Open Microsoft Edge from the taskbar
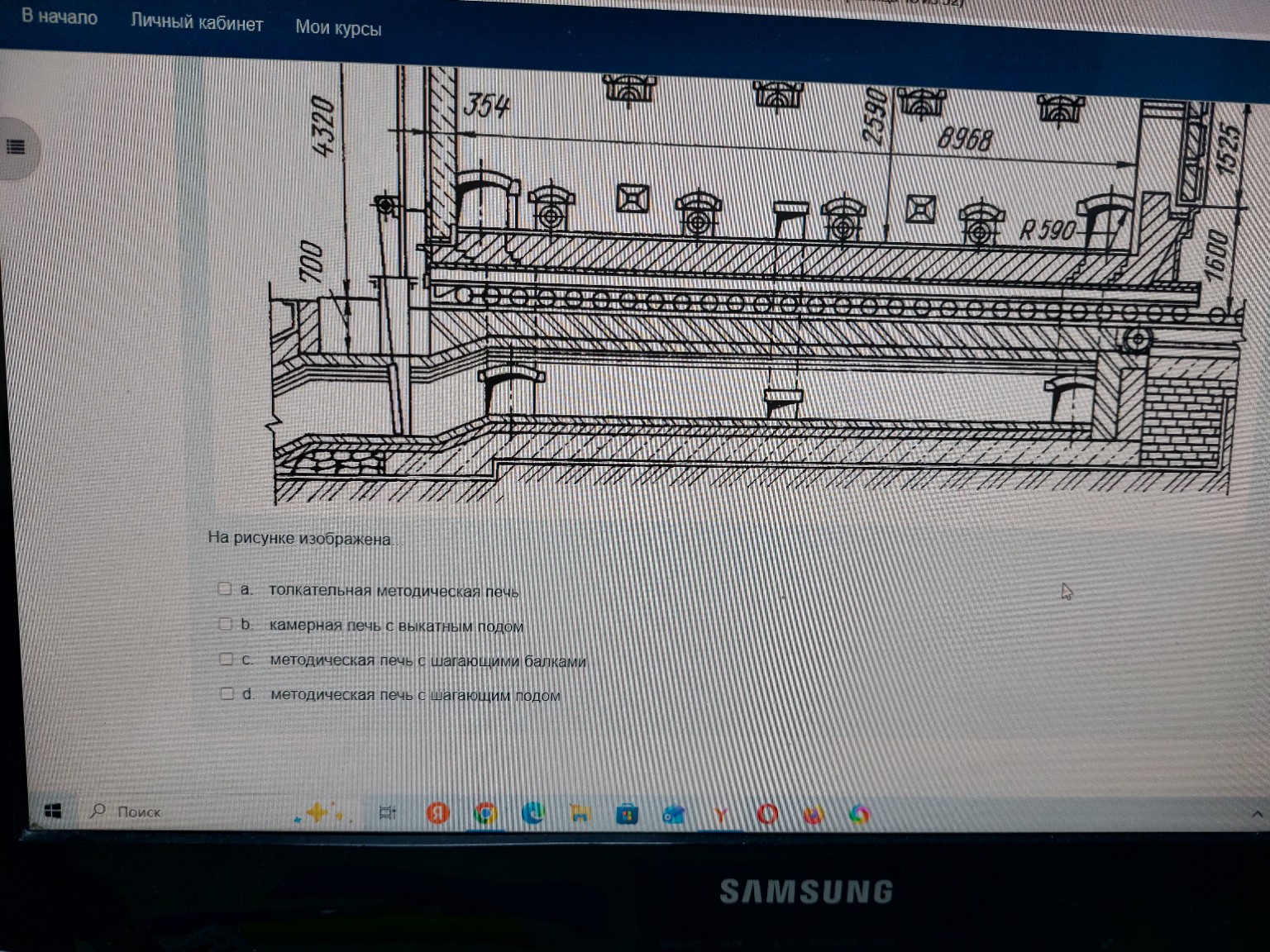 [533, 815]
